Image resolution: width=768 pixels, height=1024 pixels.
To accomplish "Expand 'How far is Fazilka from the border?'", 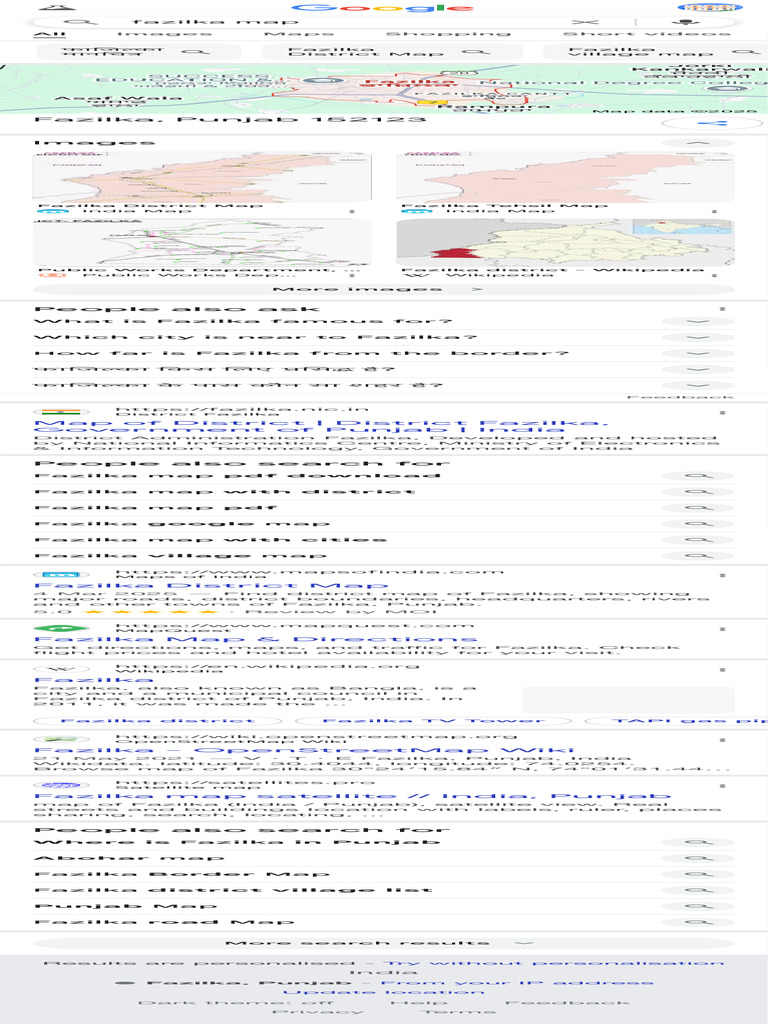I will pyautogui.click(x=383, y=353).
